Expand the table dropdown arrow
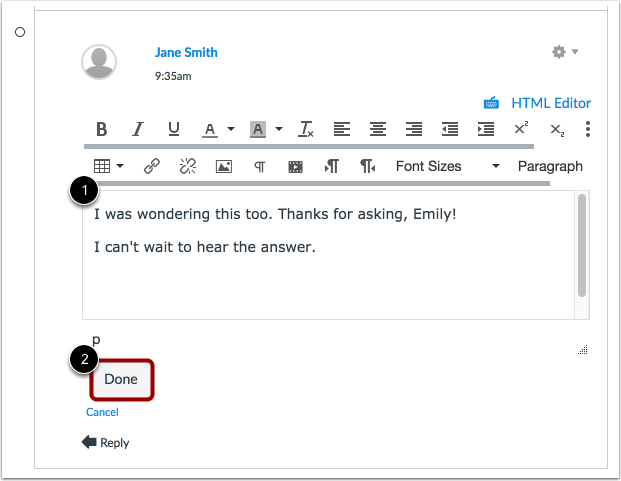The image size is (621, 481). pyautogui.click(x=120, y=166)
